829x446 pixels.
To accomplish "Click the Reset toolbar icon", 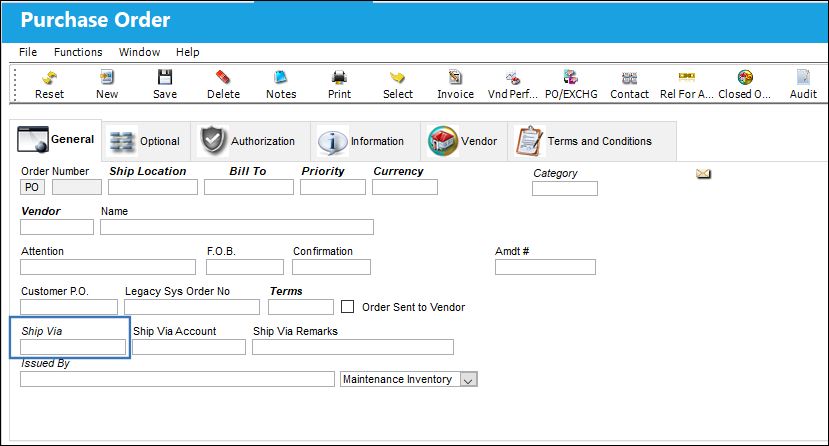I will (x=49, y=85).
